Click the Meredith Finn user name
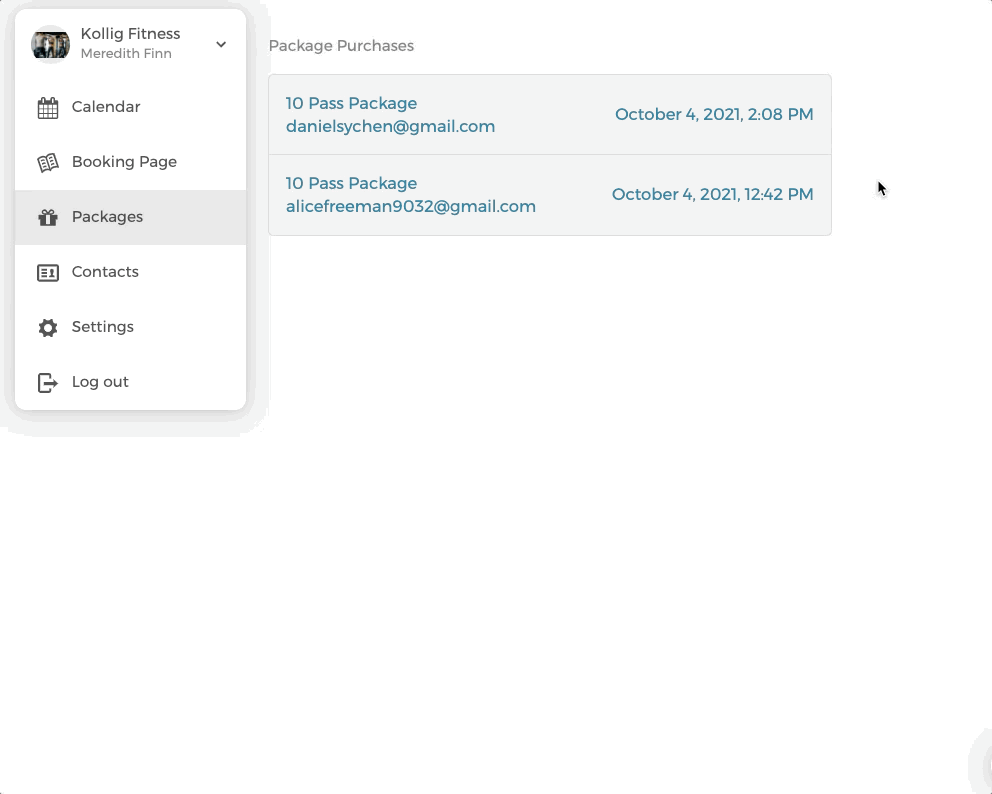Screen dimensions: 992x794 (126, 54)
